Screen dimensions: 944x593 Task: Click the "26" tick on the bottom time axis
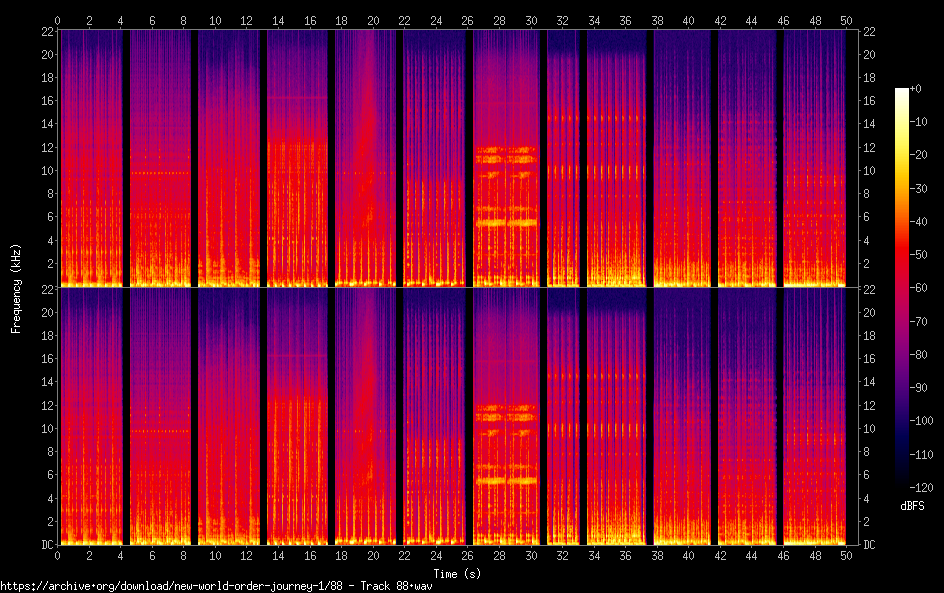coord(467,554)
